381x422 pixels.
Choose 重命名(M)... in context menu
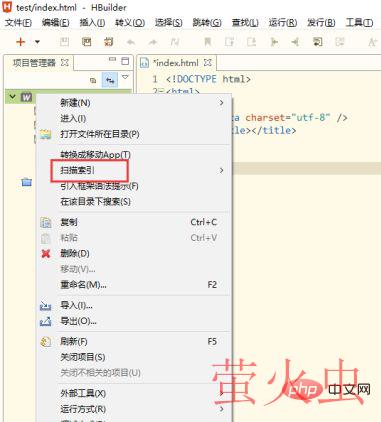coord(134,285)
